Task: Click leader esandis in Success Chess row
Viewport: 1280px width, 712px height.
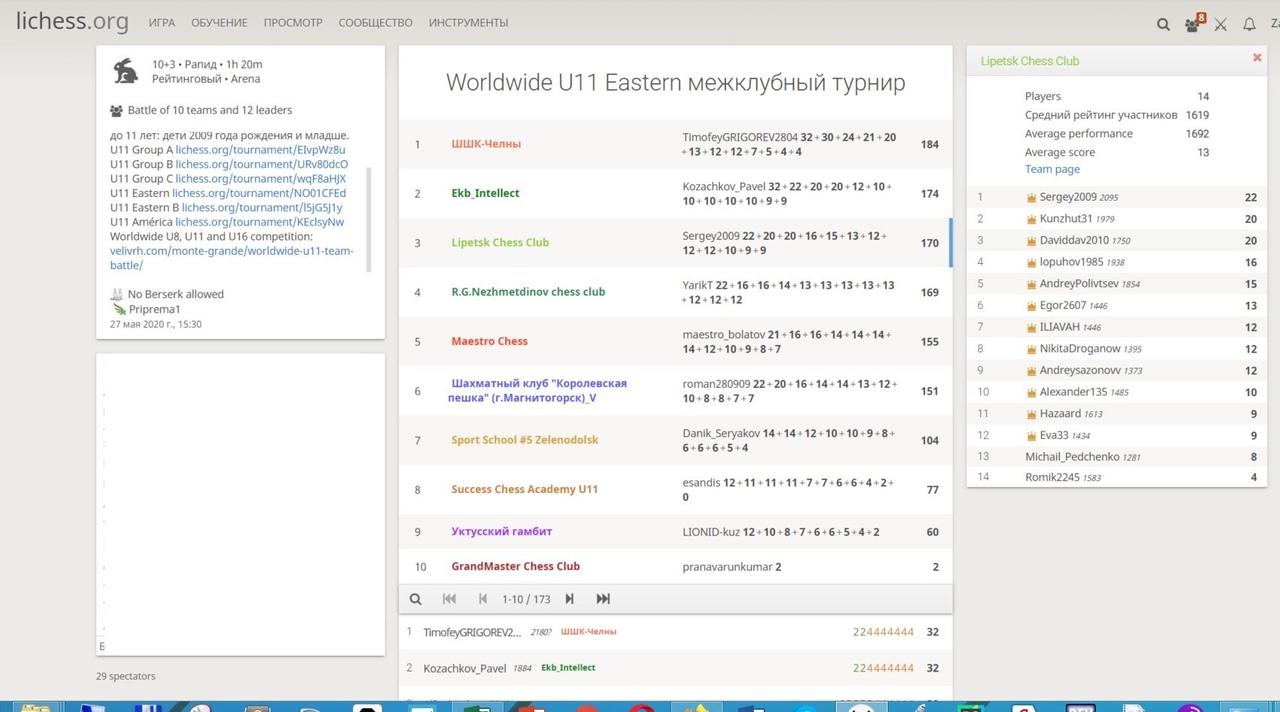Action: (x=701, y=482)
